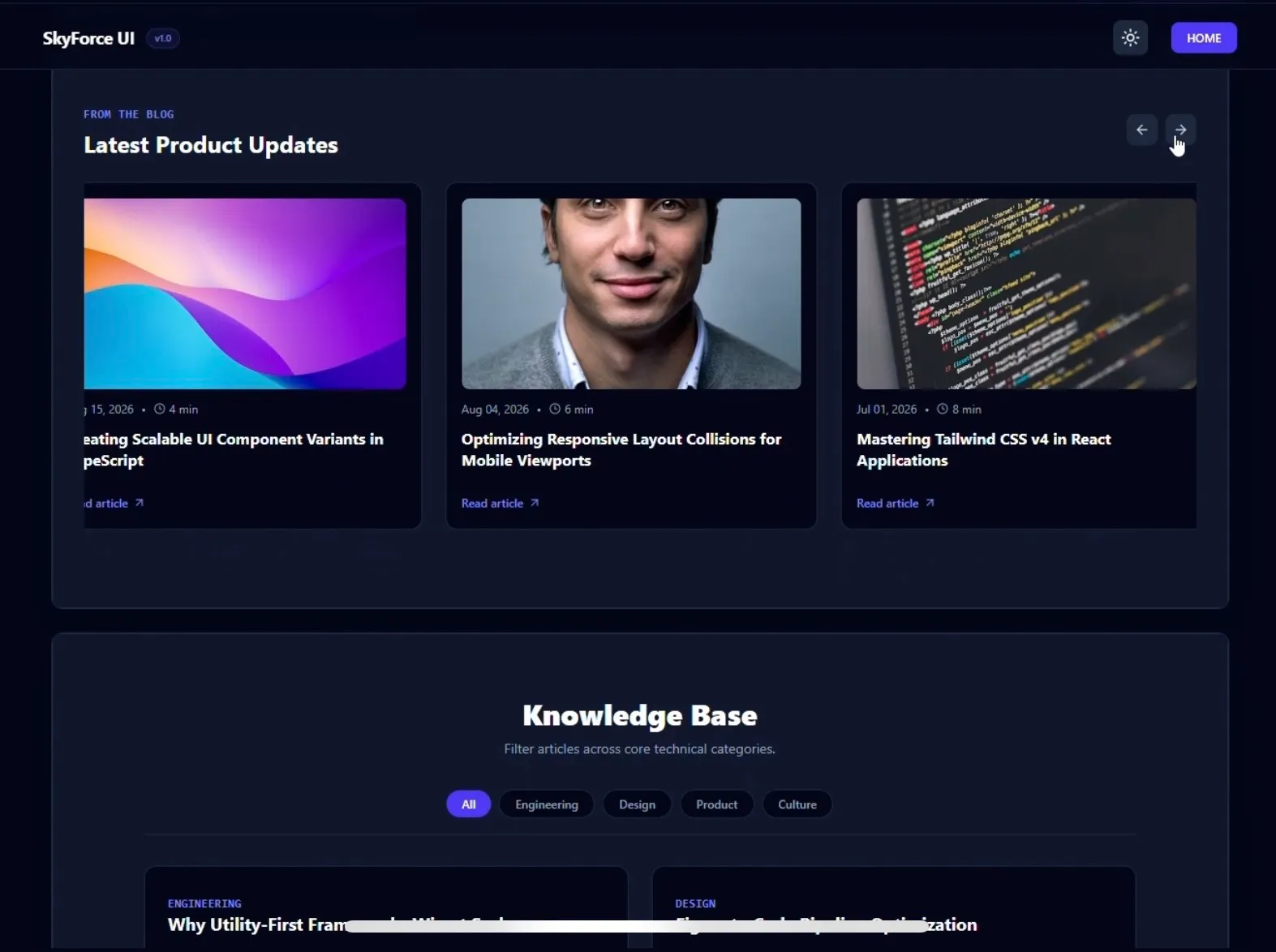Open 'Mastering Tailwind CSS v4' article title

984,449
